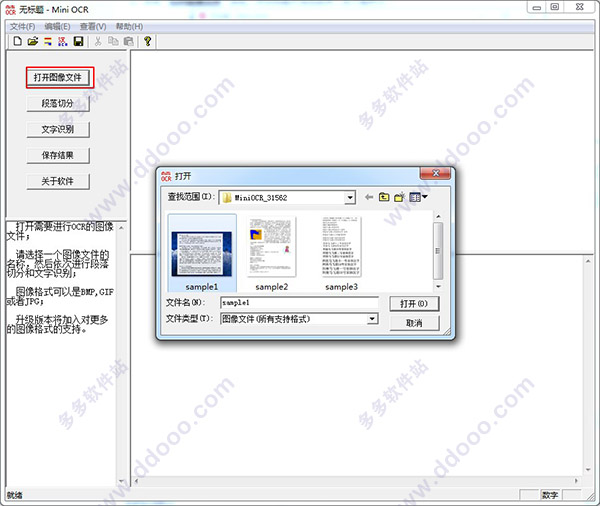Click the result pane horizontal scroll right arrow
600x506 pixels.
point(576,481)
